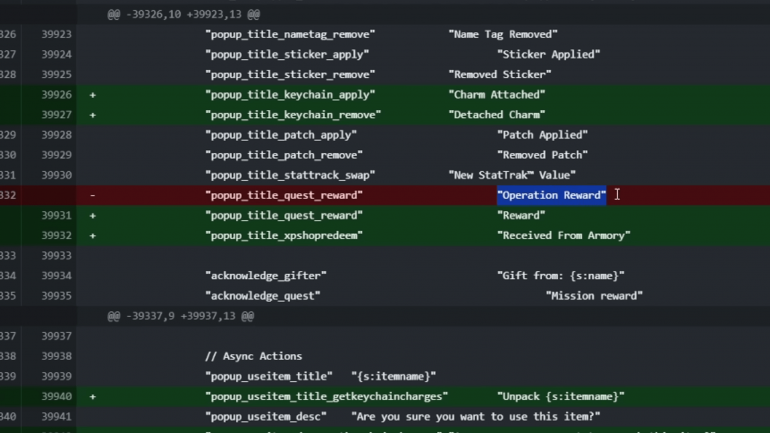Click the minus marker on the removed line
The width and height of the screenshot is (770, 433).
point(93,195)
